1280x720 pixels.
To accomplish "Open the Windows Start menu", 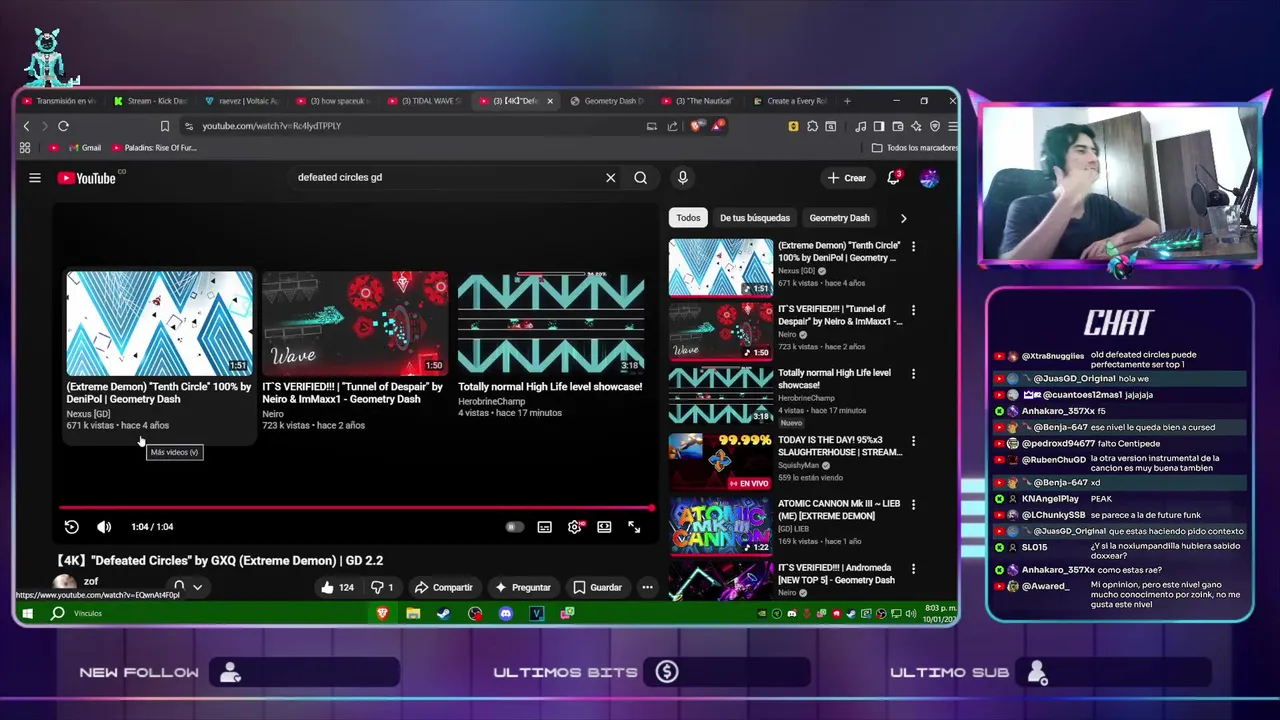I will tap(27, 613).
